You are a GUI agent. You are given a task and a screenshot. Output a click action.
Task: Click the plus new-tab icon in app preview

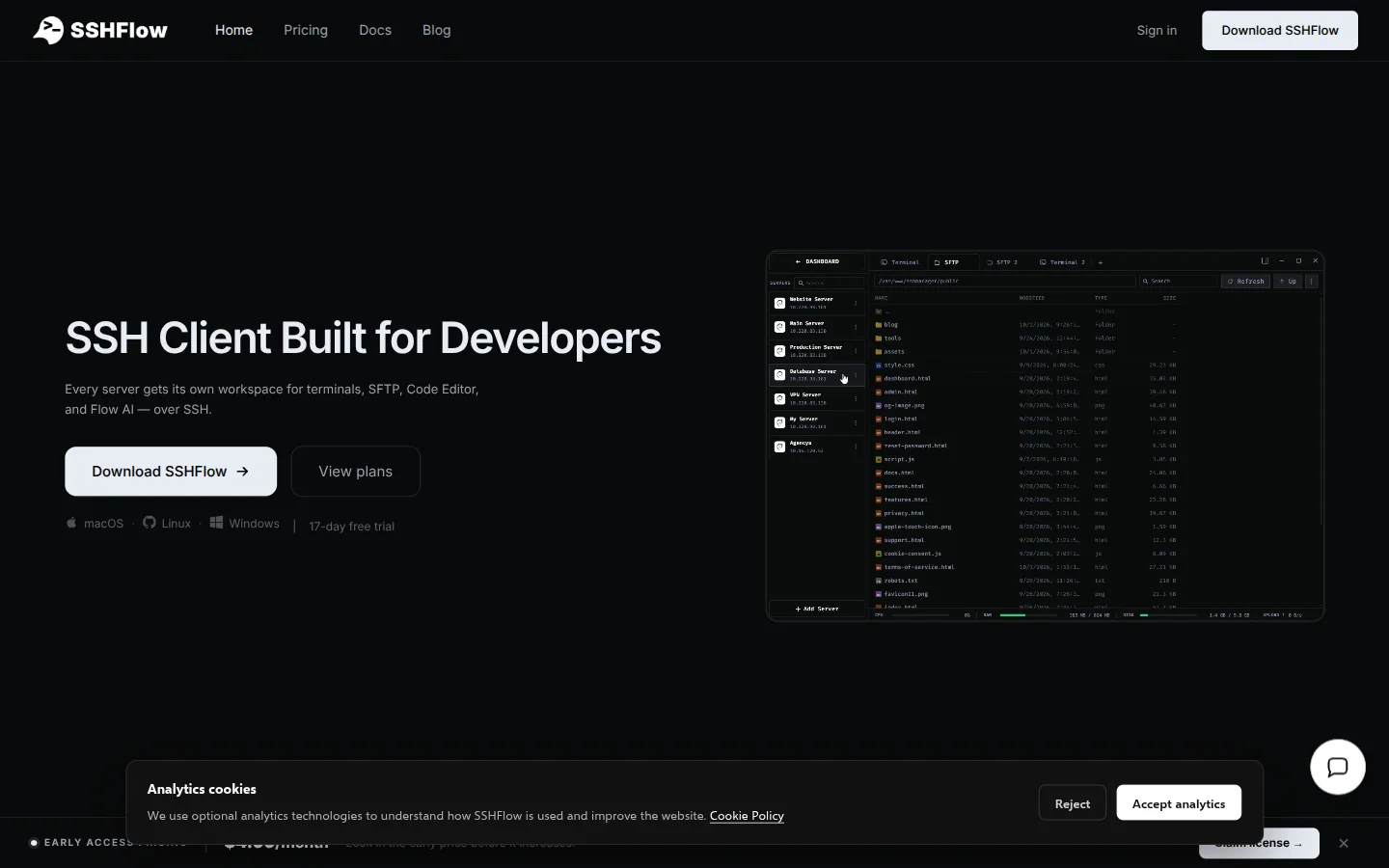coord(1101,262)
